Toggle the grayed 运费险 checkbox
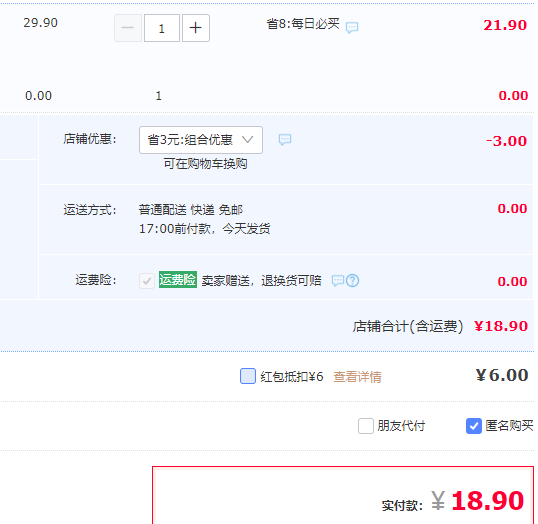This screenshot has width=538, height=524. [x=147, y=281]
